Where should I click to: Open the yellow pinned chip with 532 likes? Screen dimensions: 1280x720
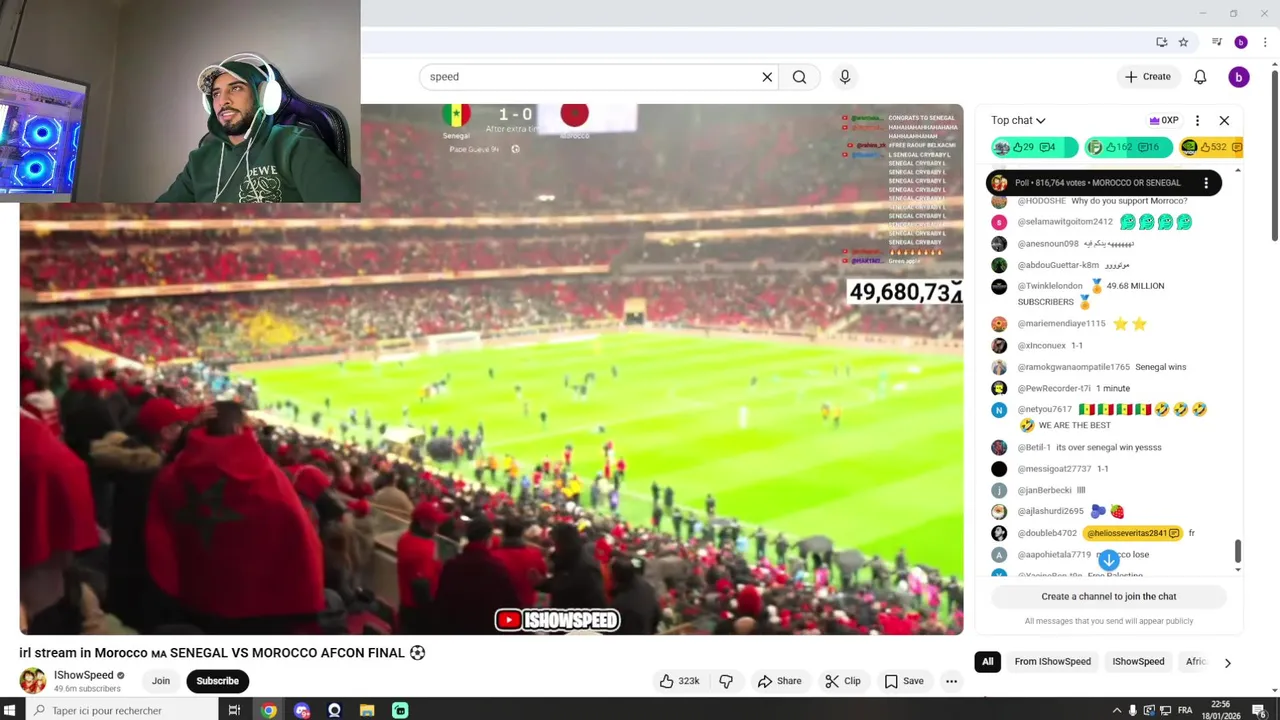point(1211,148)
